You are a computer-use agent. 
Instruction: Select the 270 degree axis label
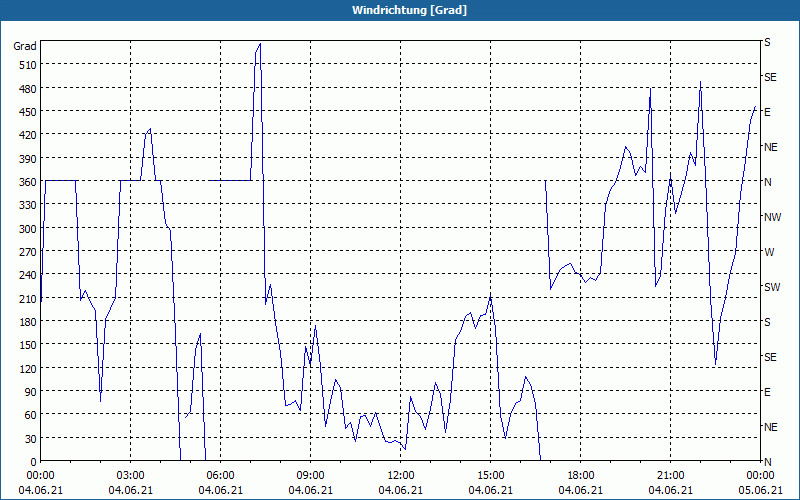click(x=28, y=252)
